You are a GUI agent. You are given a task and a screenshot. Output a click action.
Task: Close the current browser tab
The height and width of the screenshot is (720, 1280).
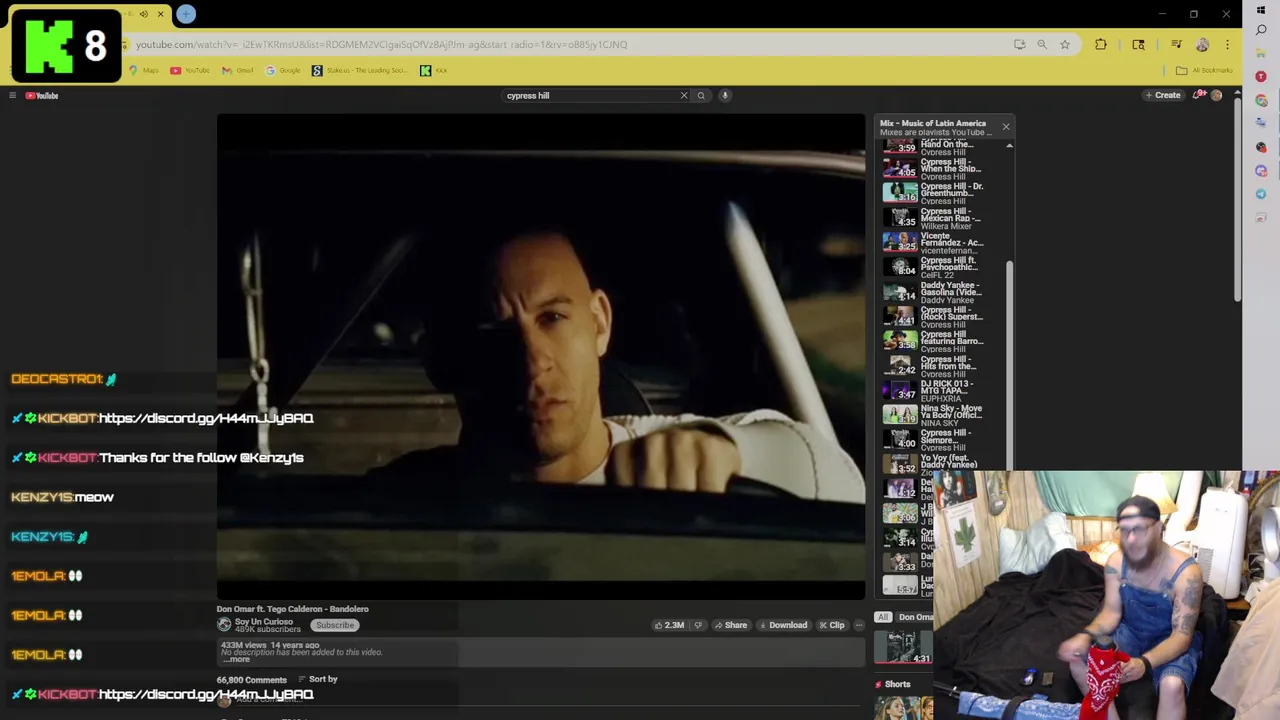pyautogui.click(x=160, y=14)
